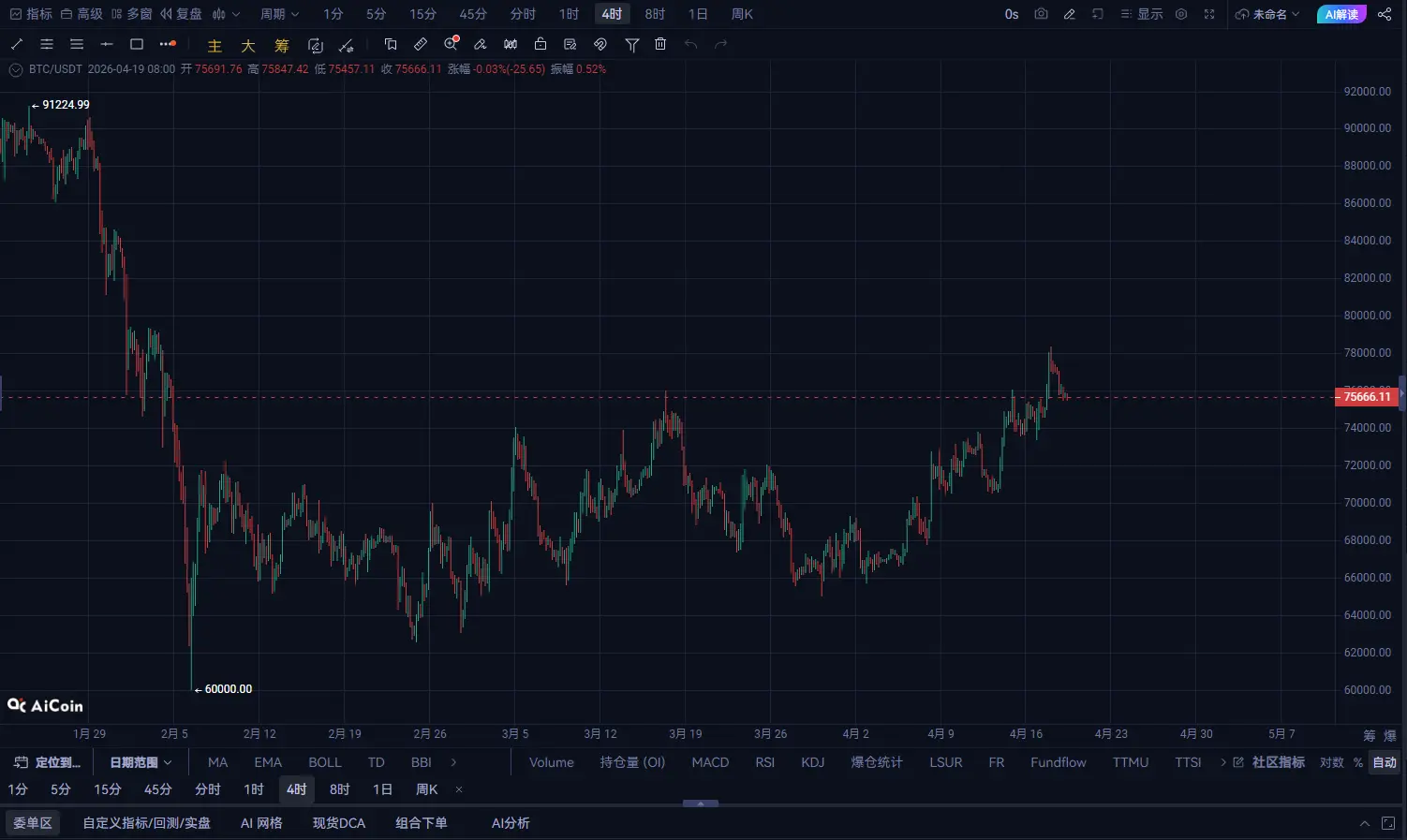The width and height of the screenshot is (1407, 840).
Task: Open chart settings hexagon icon
Action: pos(1181,14)
